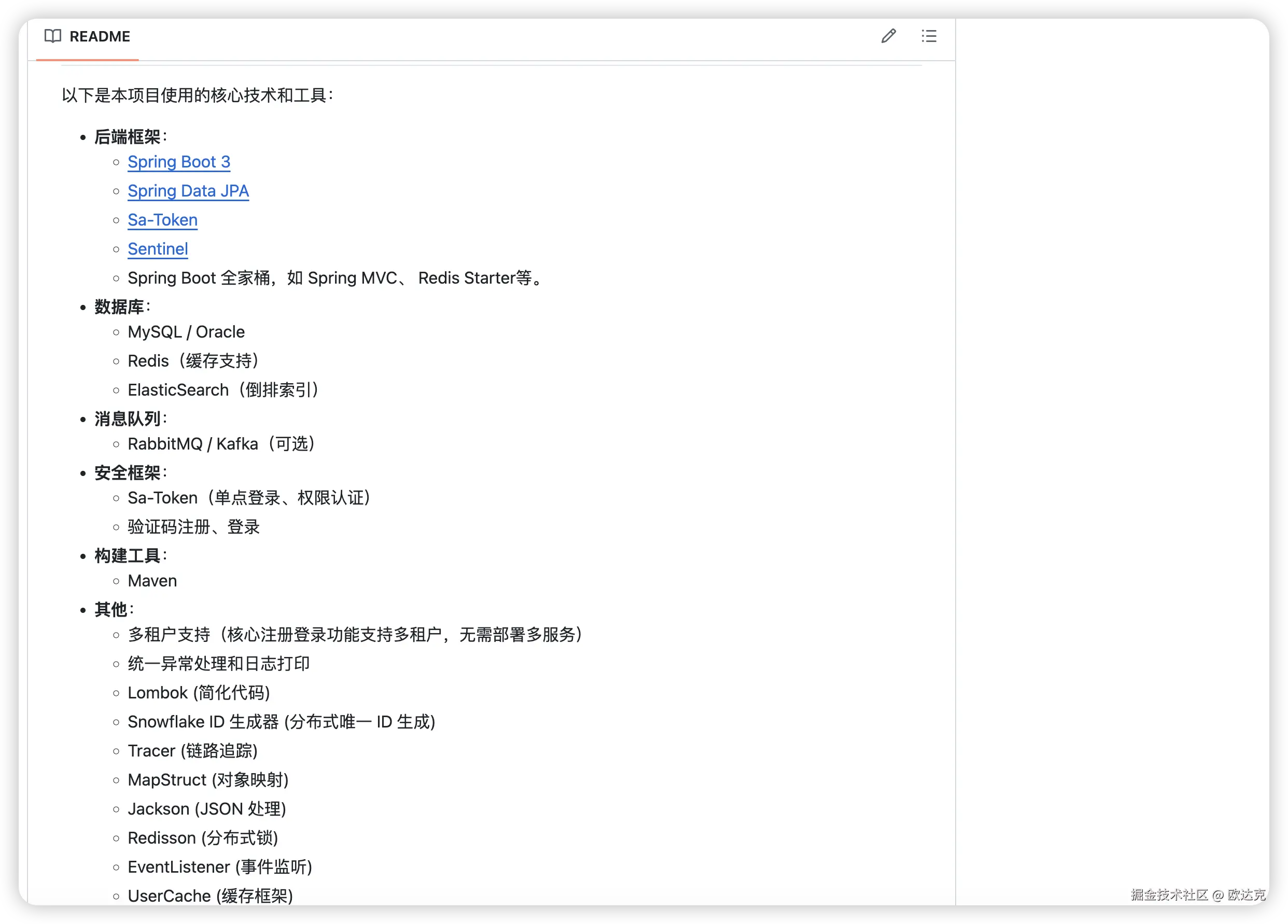Image resolution: width=1288 pixels, height=924 pixels.
Task: Open the Spring Data JPA link
Action: (188, 191)
